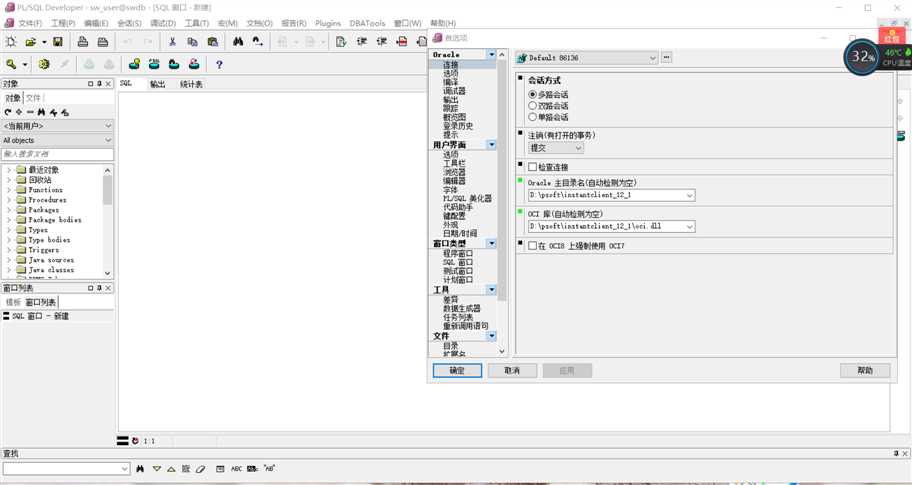Collapse the Oracle section in preferences tree
The width and height of the screenshot is (912, 485).
pos(491,54)
